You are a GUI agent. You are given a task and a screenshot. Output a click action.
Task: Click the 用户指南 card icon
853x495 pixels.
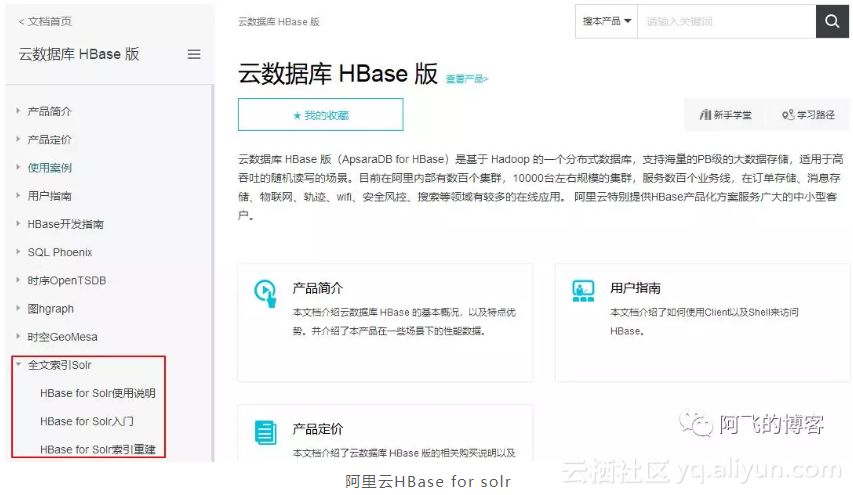pos(583,291)
